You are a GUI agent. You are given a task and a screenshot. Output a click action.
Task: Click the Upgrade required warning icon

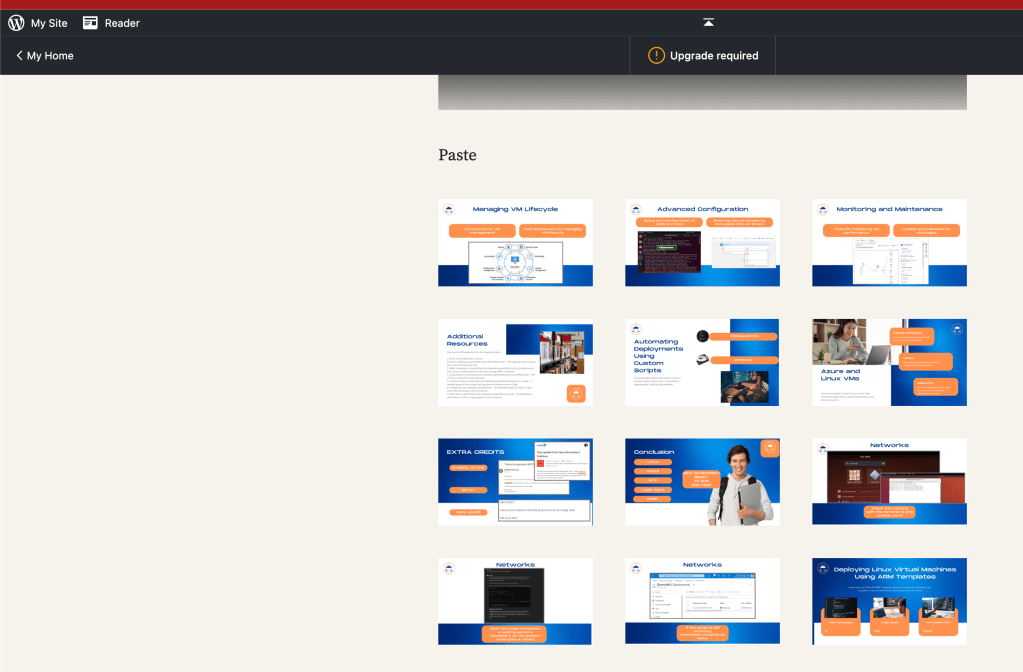click(656, 55)
